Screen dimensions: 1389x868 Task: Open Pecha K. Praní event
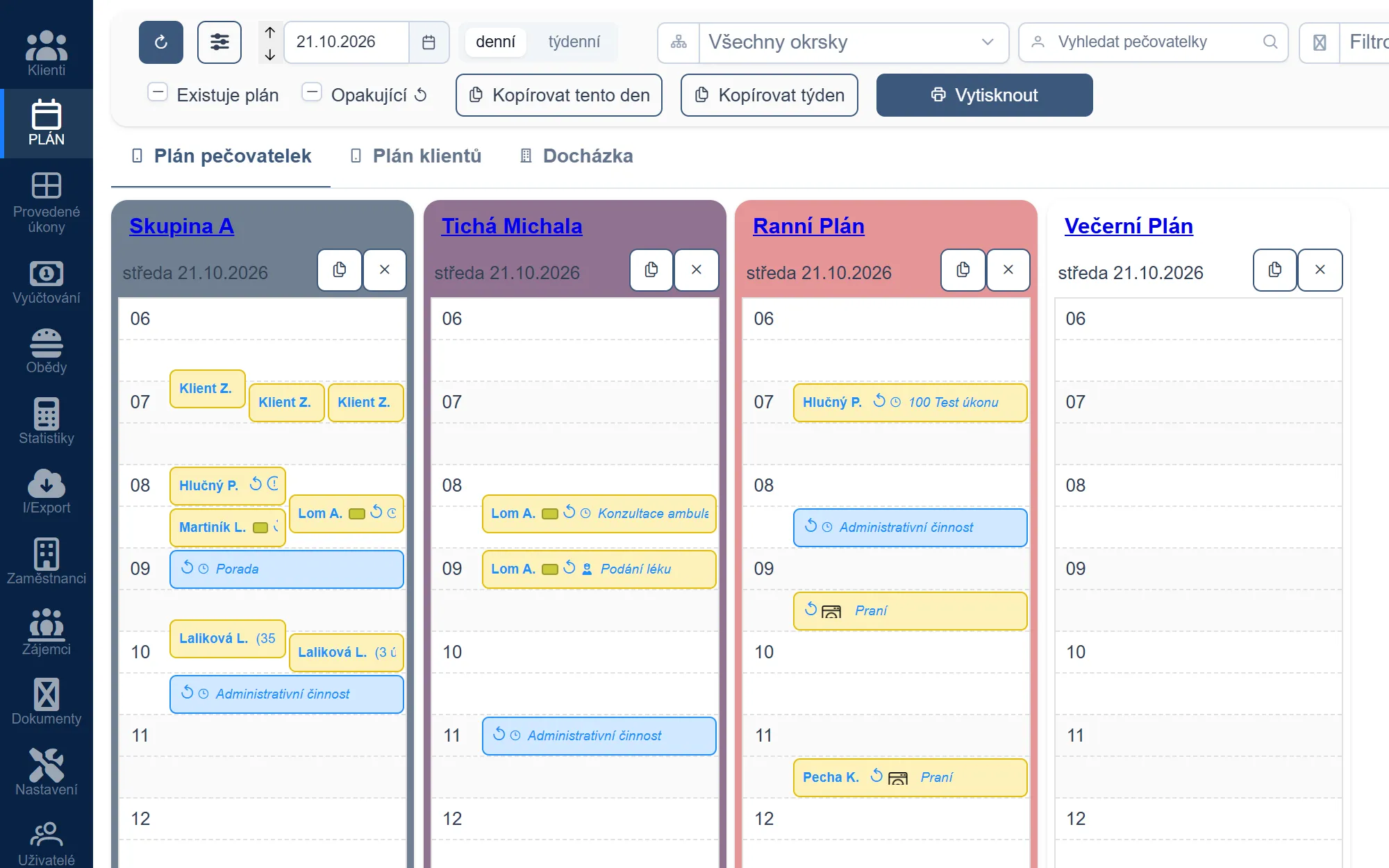pos(910,778)
